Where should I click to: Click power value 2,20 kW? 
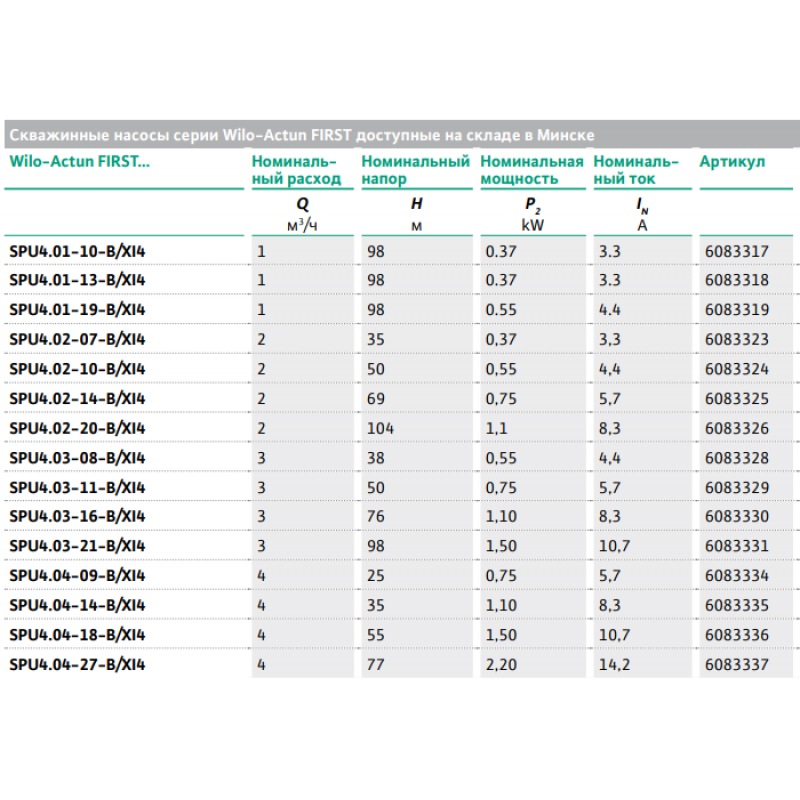(501, 664)
